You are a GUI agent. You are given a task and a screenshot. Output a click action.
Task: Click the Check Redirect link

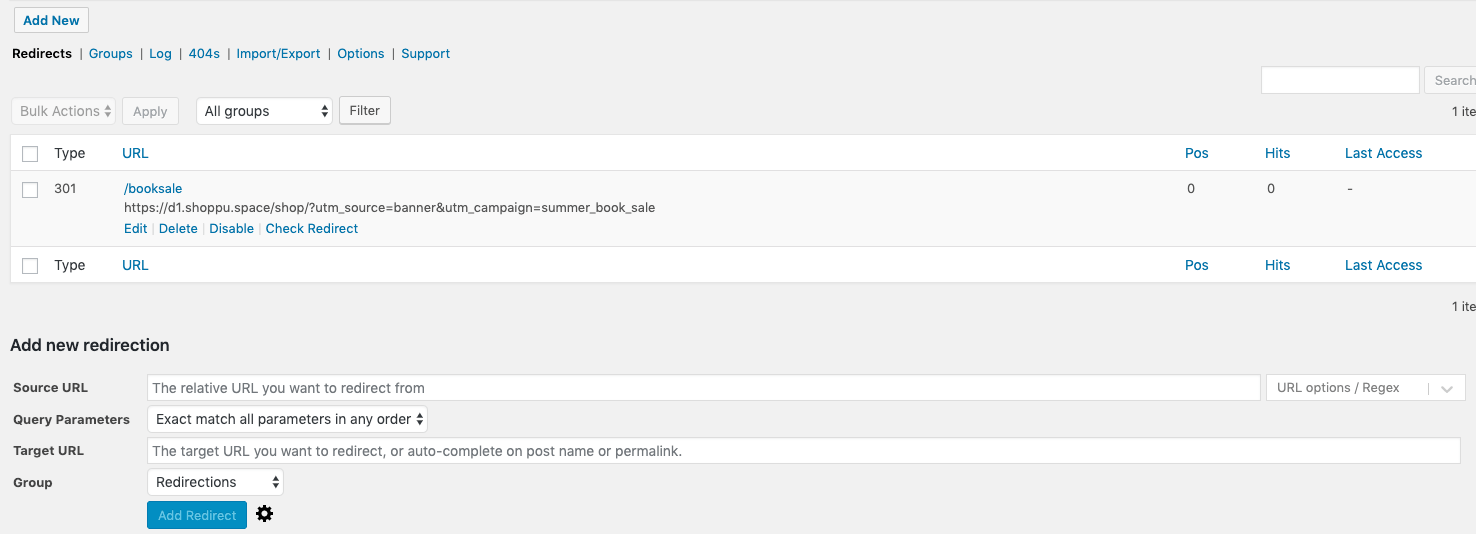(312, 229)
